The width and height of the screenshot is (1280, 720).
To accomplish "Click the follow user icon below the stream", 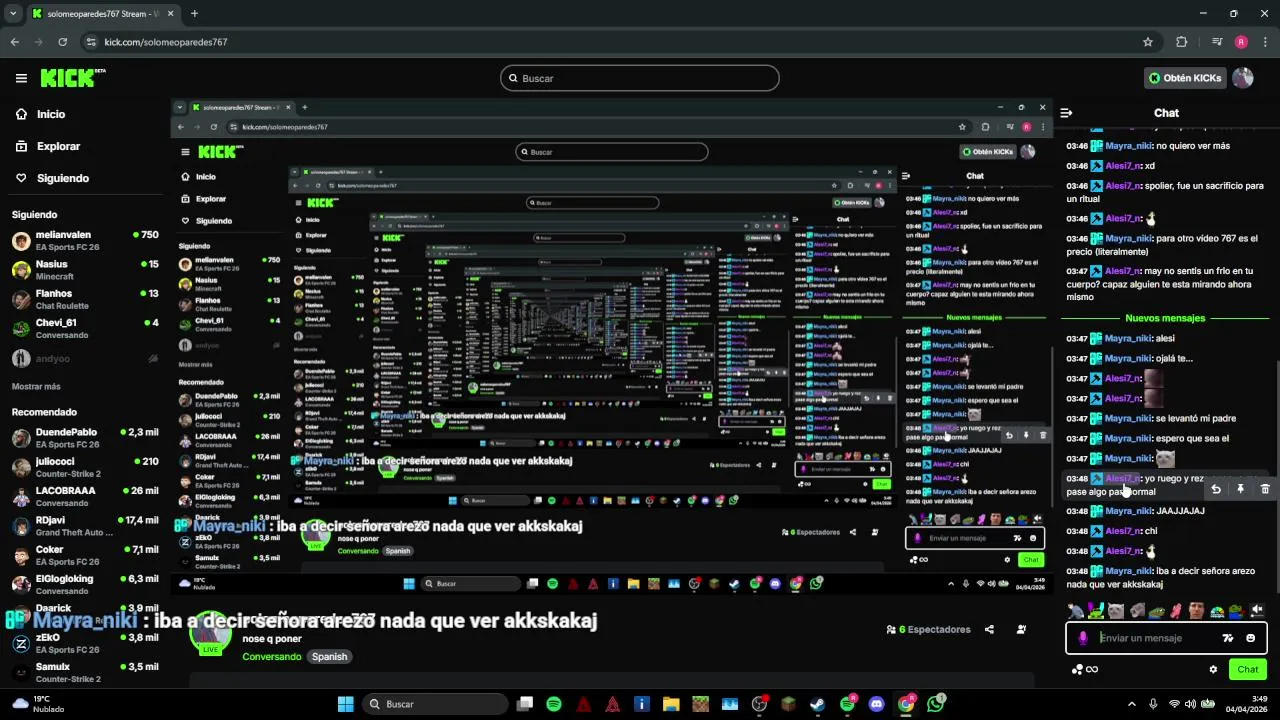I will (x=1021, y=630).
